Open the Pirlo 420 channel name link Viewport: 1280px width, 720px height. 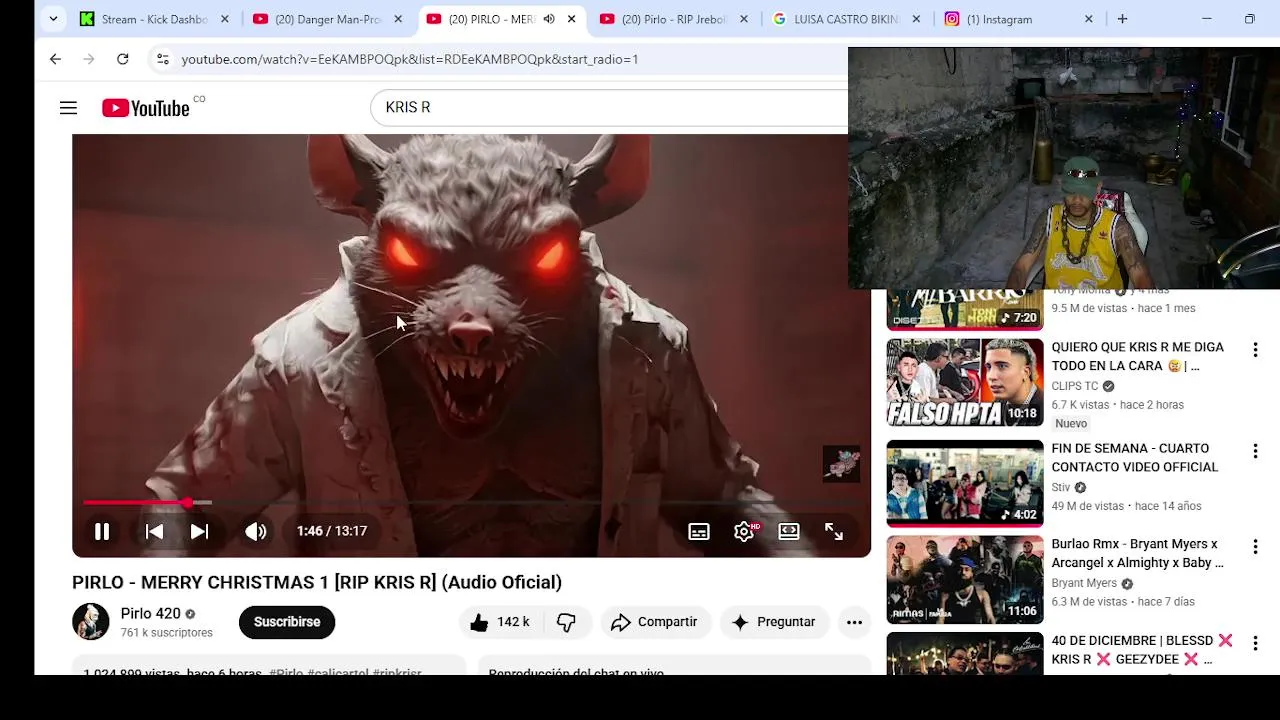[151, 613]
